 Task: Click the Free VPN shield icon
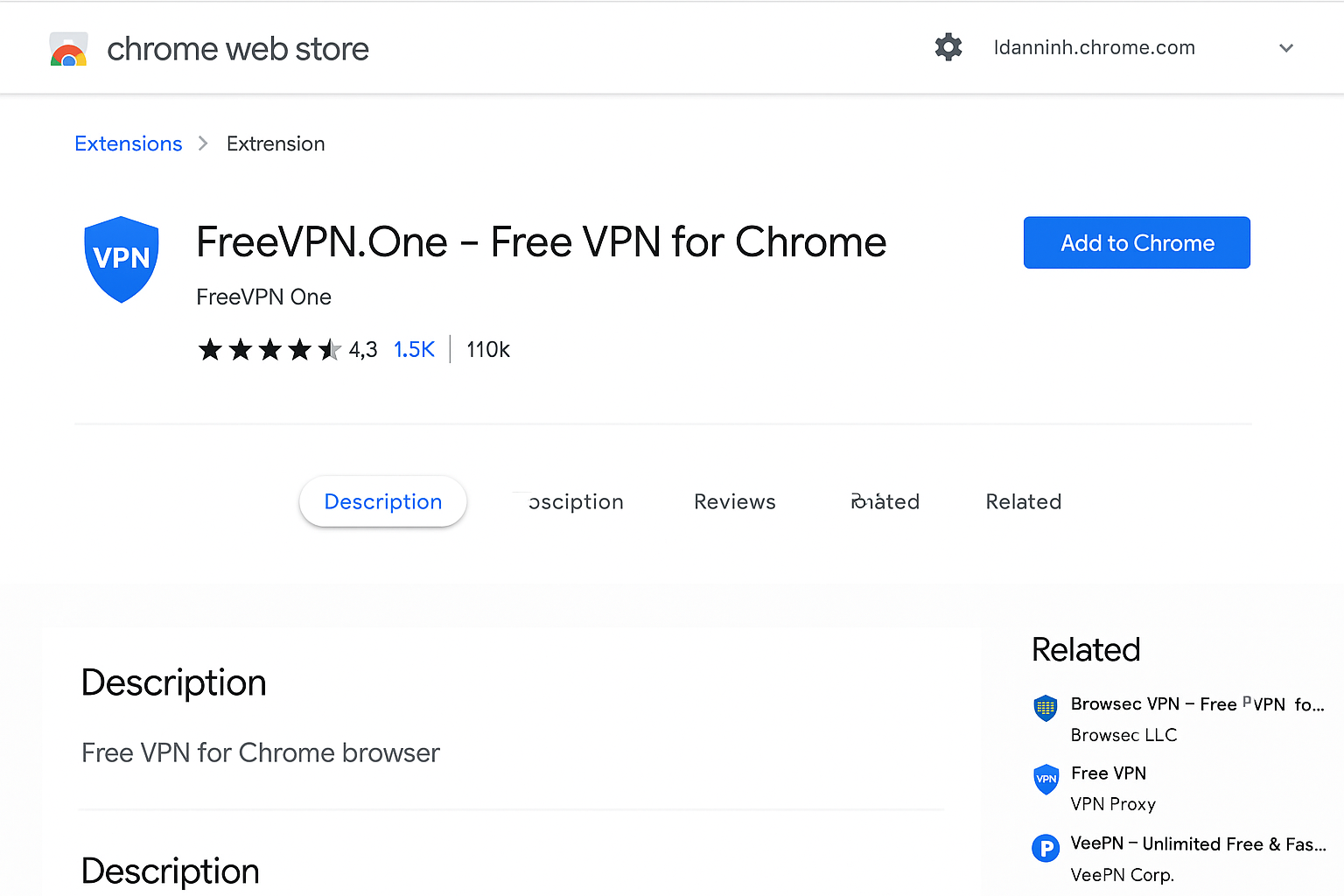pyautogui.click(x=1046, y=779)
